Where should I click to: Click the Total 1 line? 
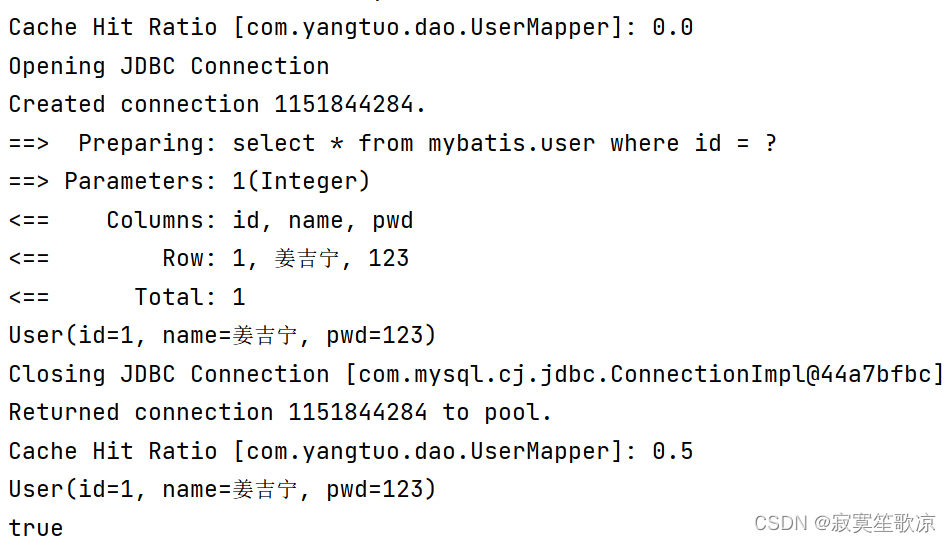[x=127, y=297]
